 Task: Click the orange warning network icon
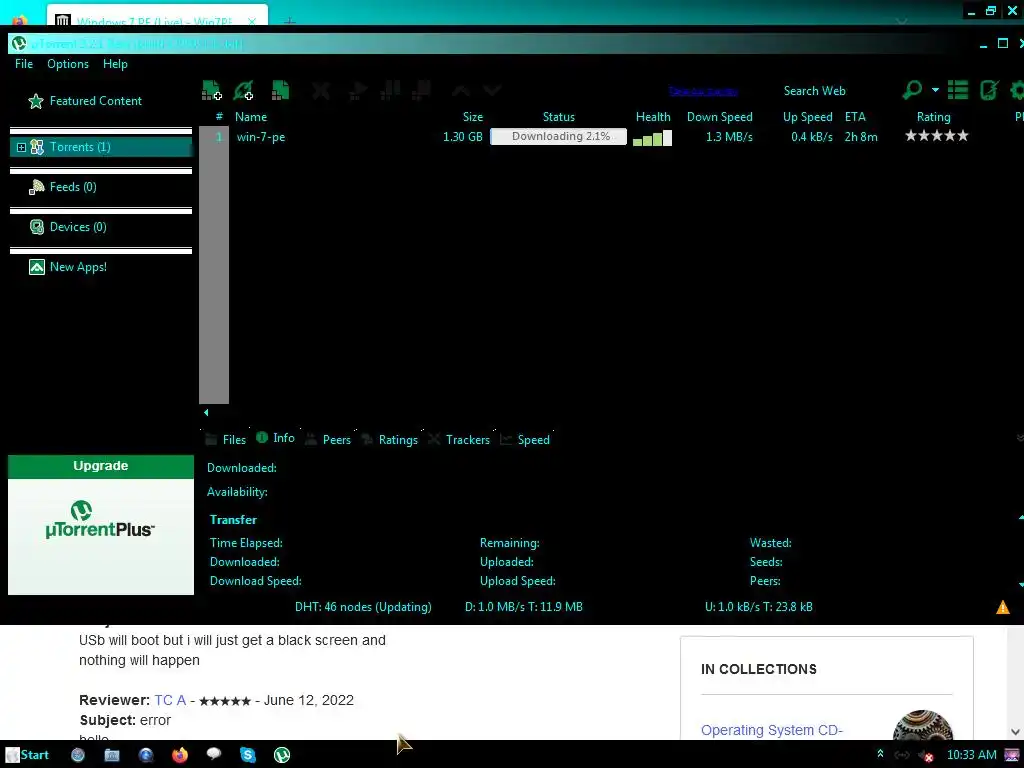click(1002, 607)
